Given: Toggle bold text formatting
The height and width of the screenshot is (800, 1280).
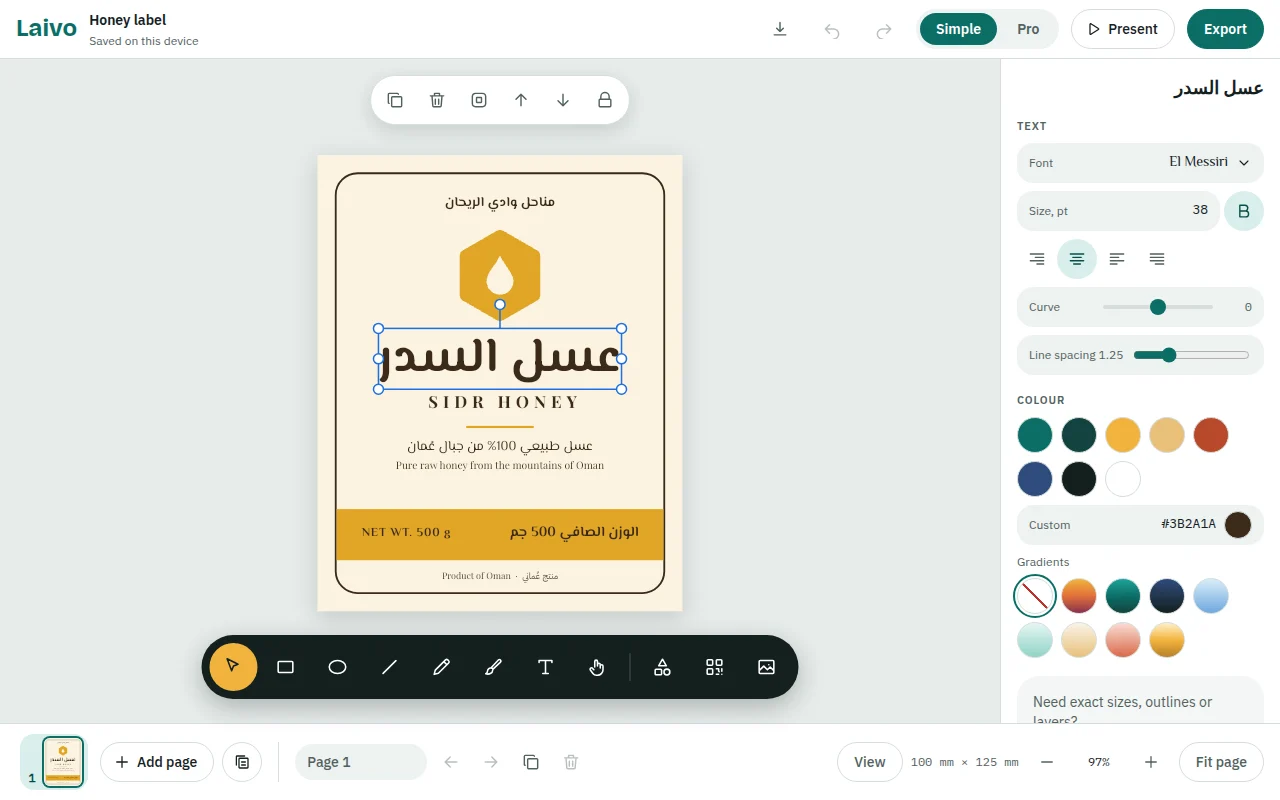Looking at the screenshot, I should point(1244,211).
